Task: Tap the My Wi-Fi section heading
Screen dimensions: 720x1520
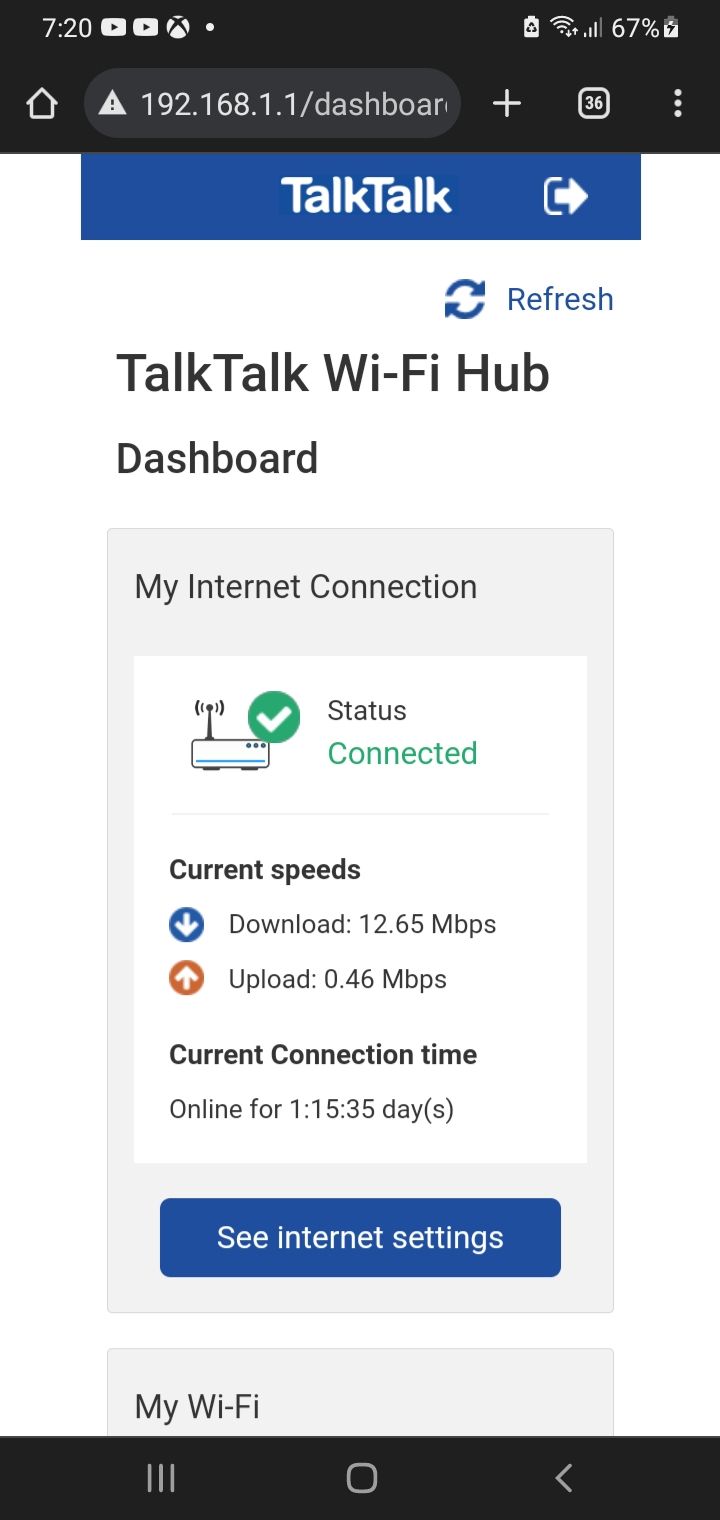Action: tap(197, 1407)
